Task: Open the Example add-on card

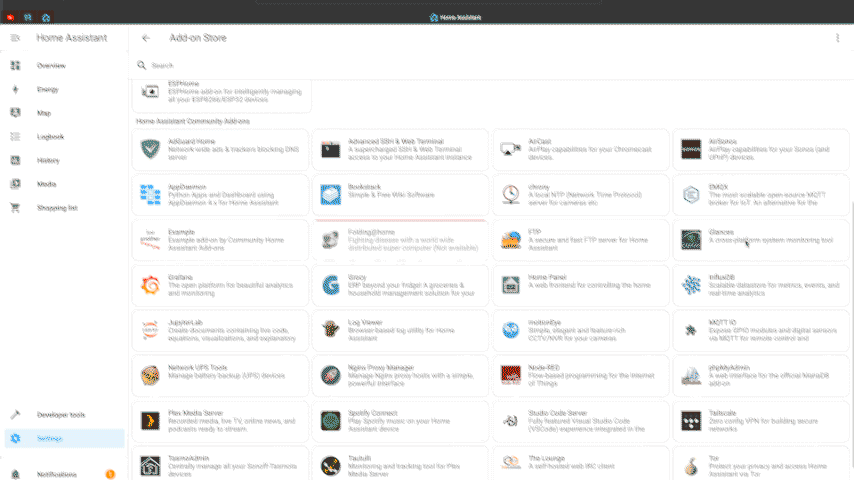Action: 220,240
